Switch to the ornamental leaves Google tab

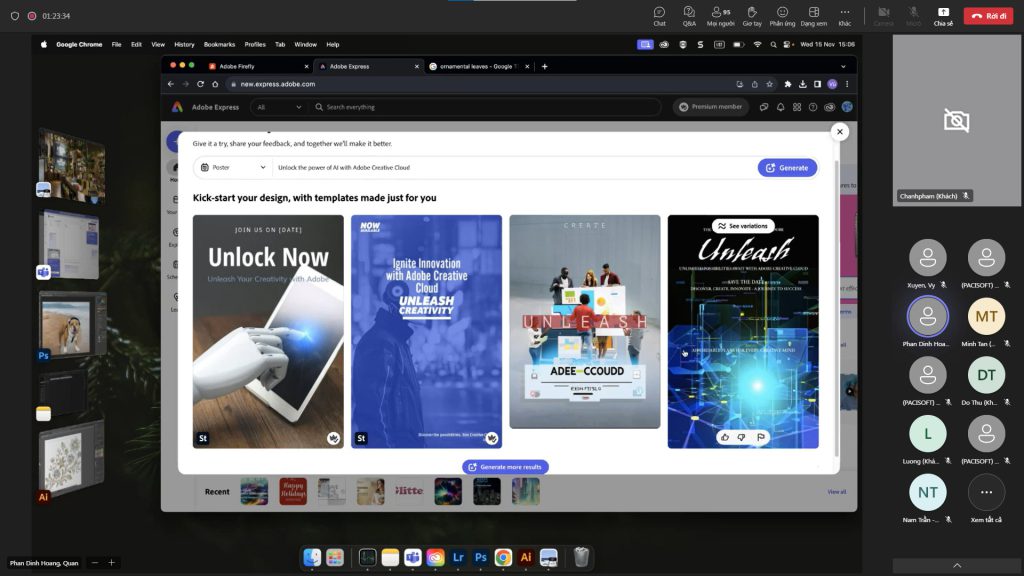[479, 66]
